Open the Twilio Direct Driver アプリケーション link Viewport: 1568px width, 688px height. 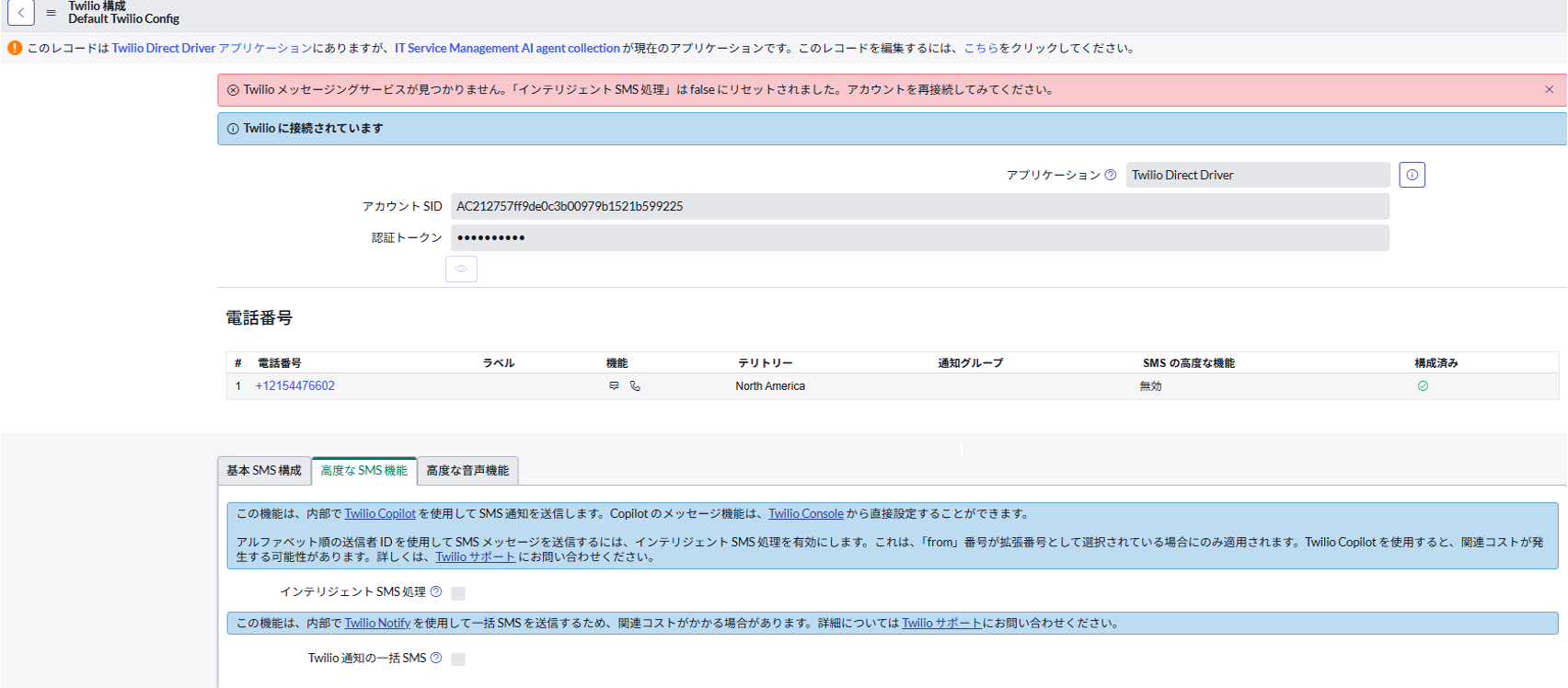(212, 48)
